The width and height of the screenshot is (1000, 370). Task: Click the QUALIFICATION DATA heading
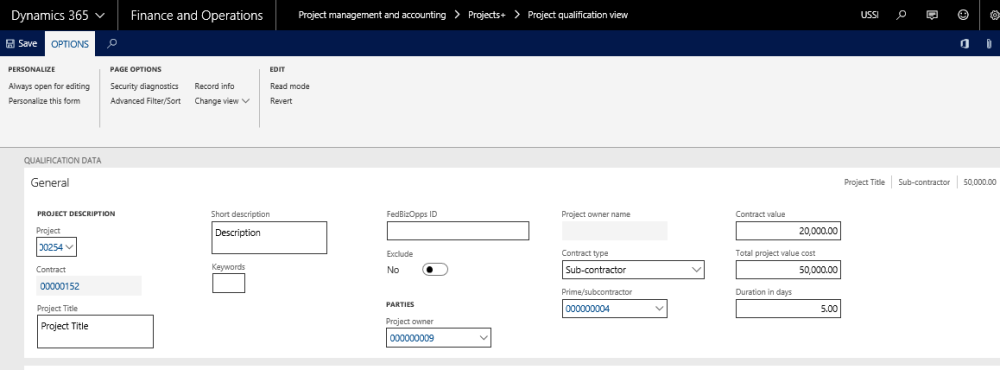point(62,161)
